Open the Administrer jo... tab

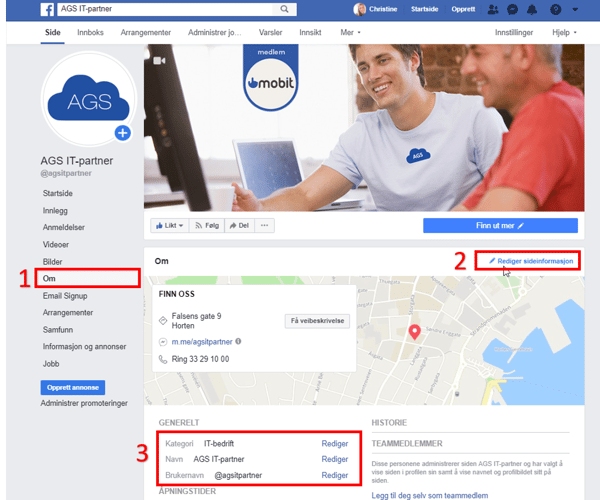(x=215, y=33)
